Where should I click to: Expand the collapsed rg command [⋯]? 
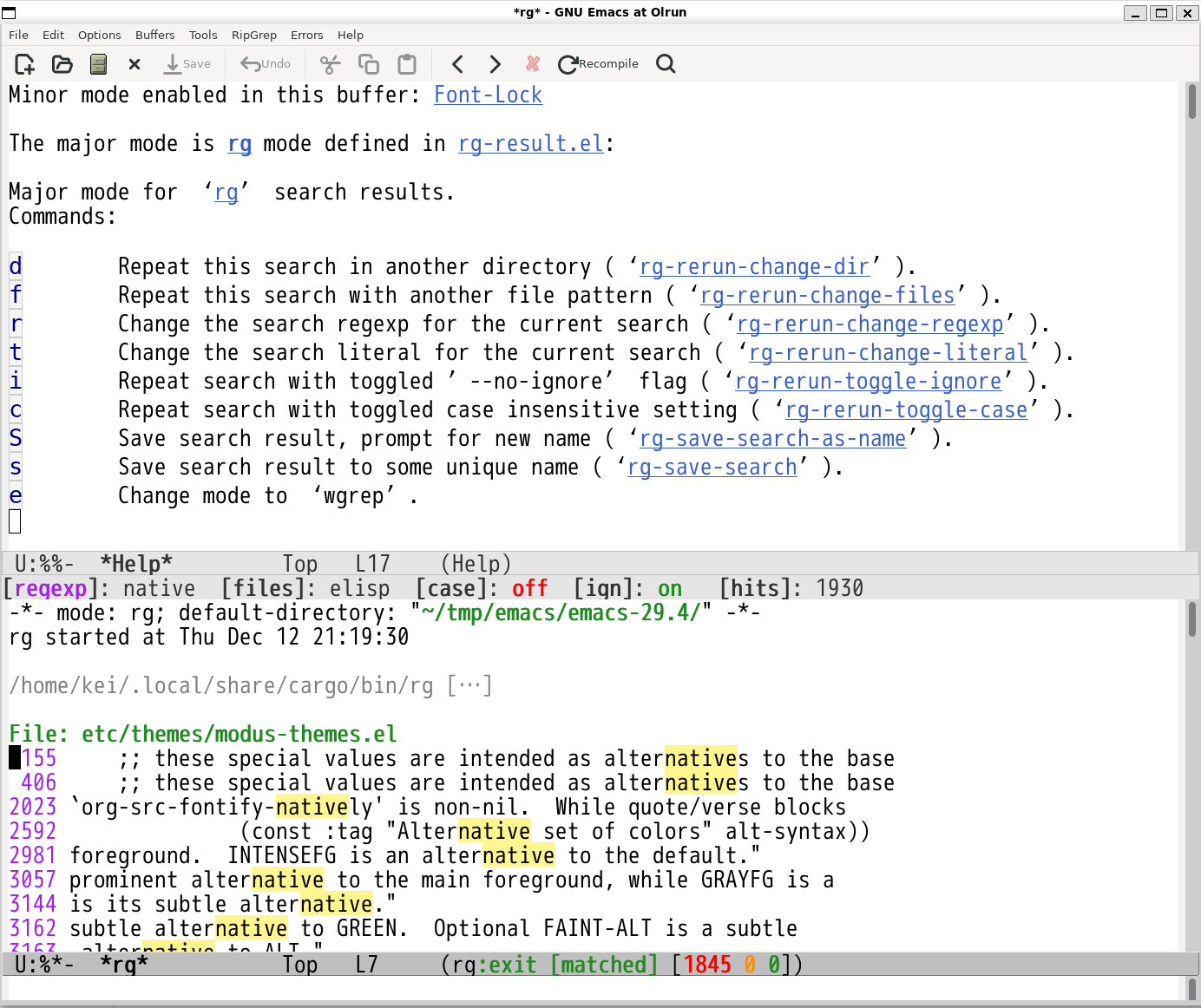(x=469, y=686)
